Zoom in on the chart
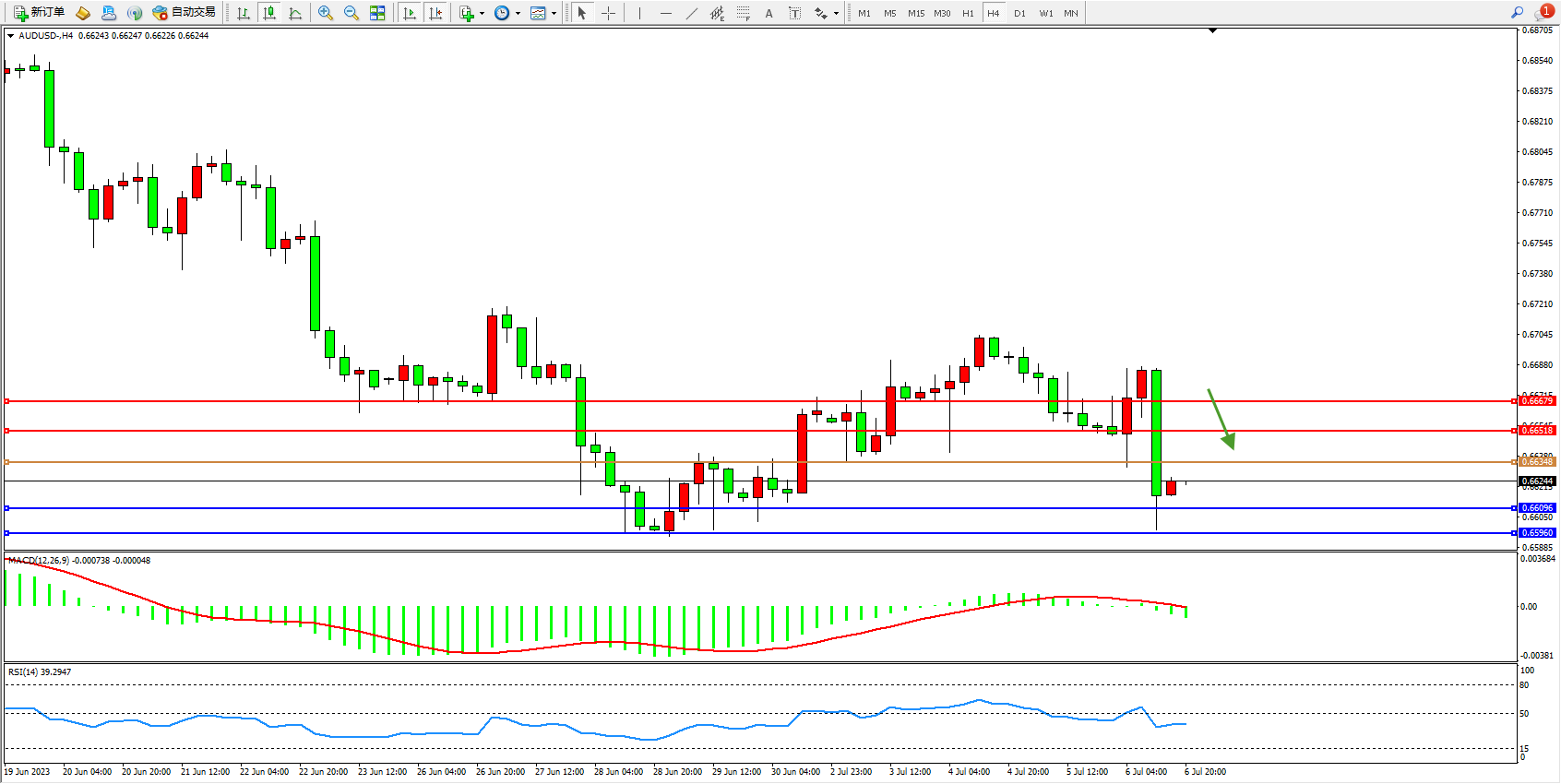Screen dimensions: 1561x784 (326, 13)
